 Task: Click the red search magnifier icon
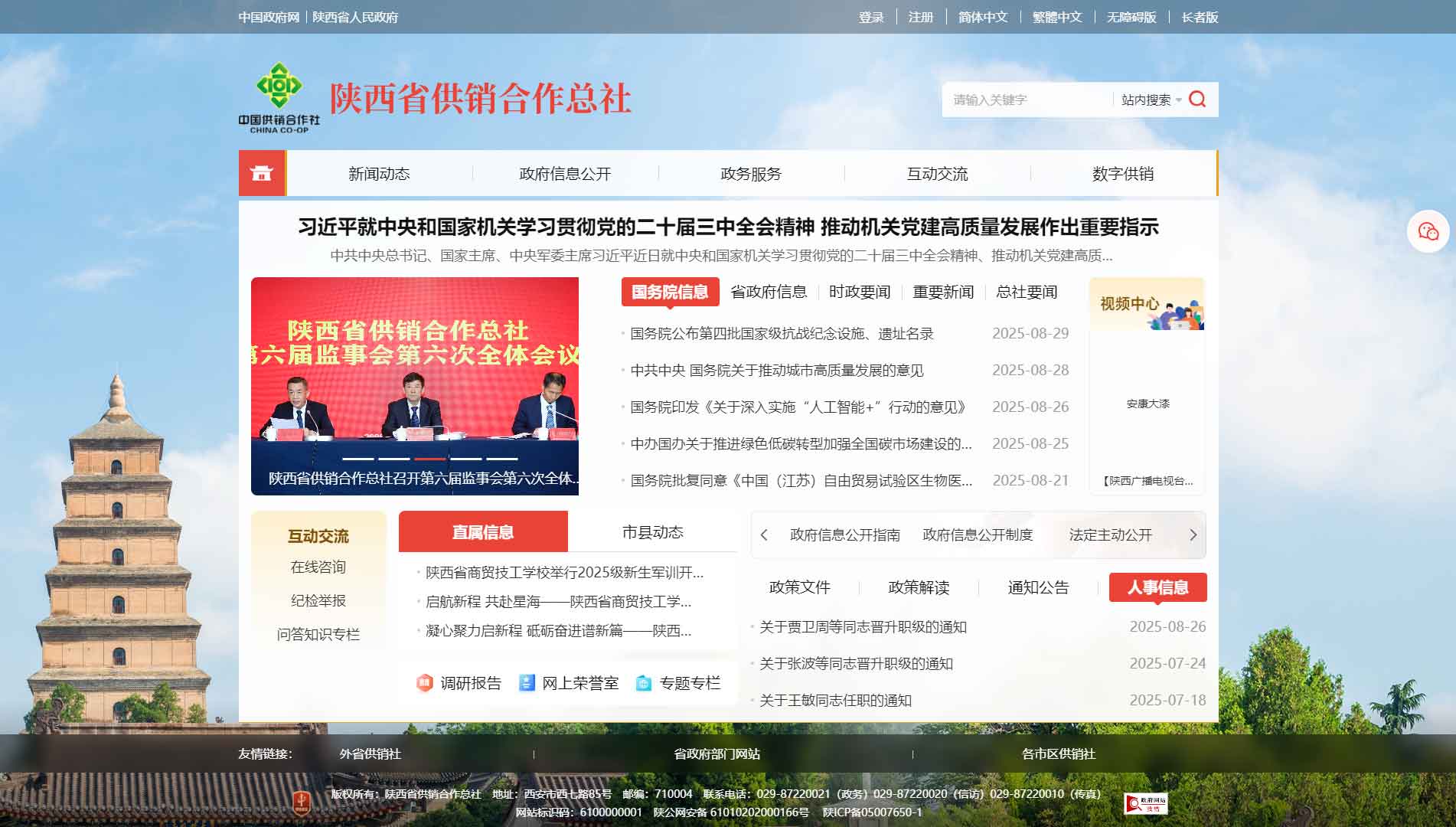pos(1198,100)
